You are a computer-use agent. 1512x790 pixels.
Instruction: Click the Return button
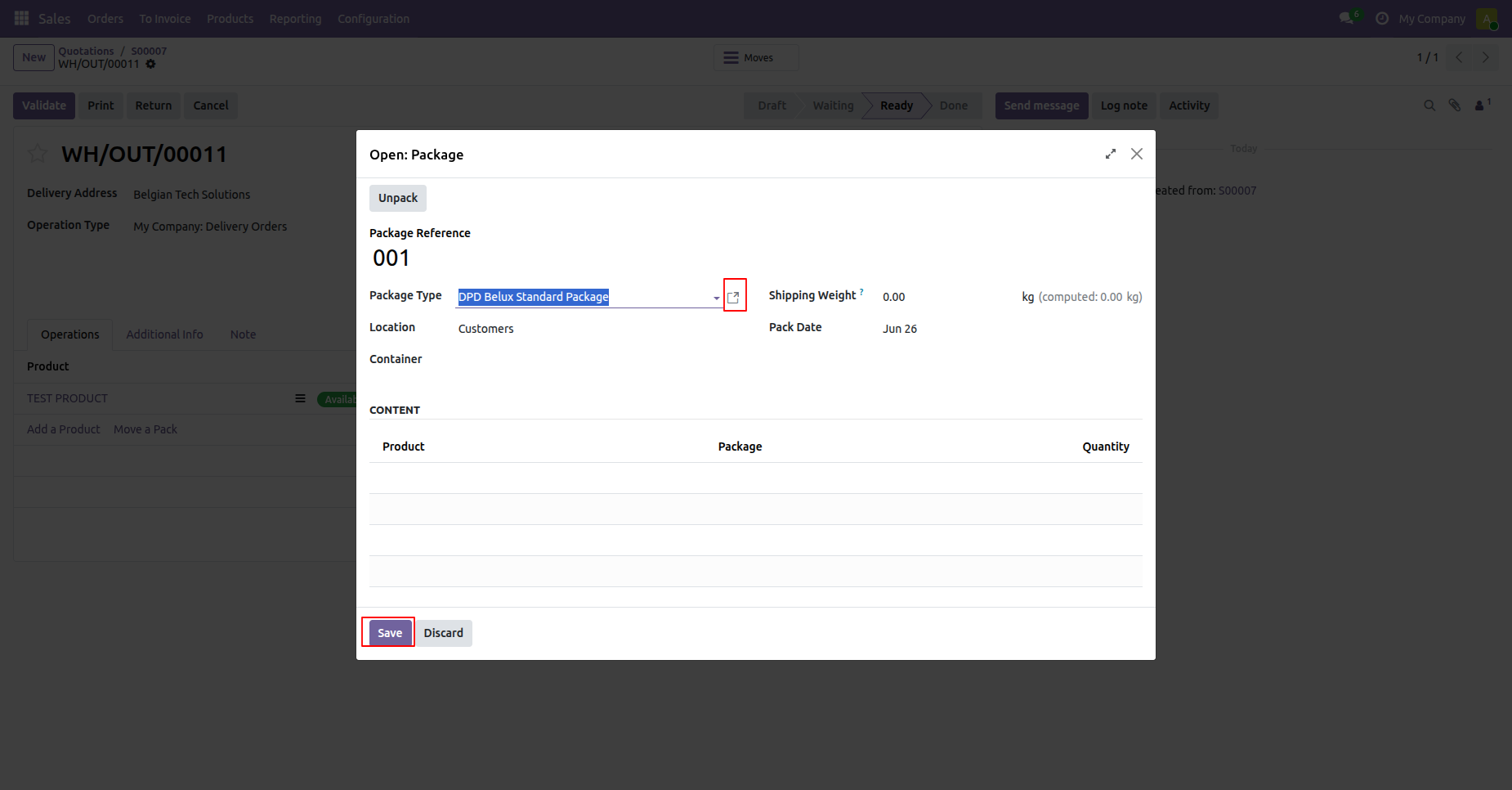[154, 105]
